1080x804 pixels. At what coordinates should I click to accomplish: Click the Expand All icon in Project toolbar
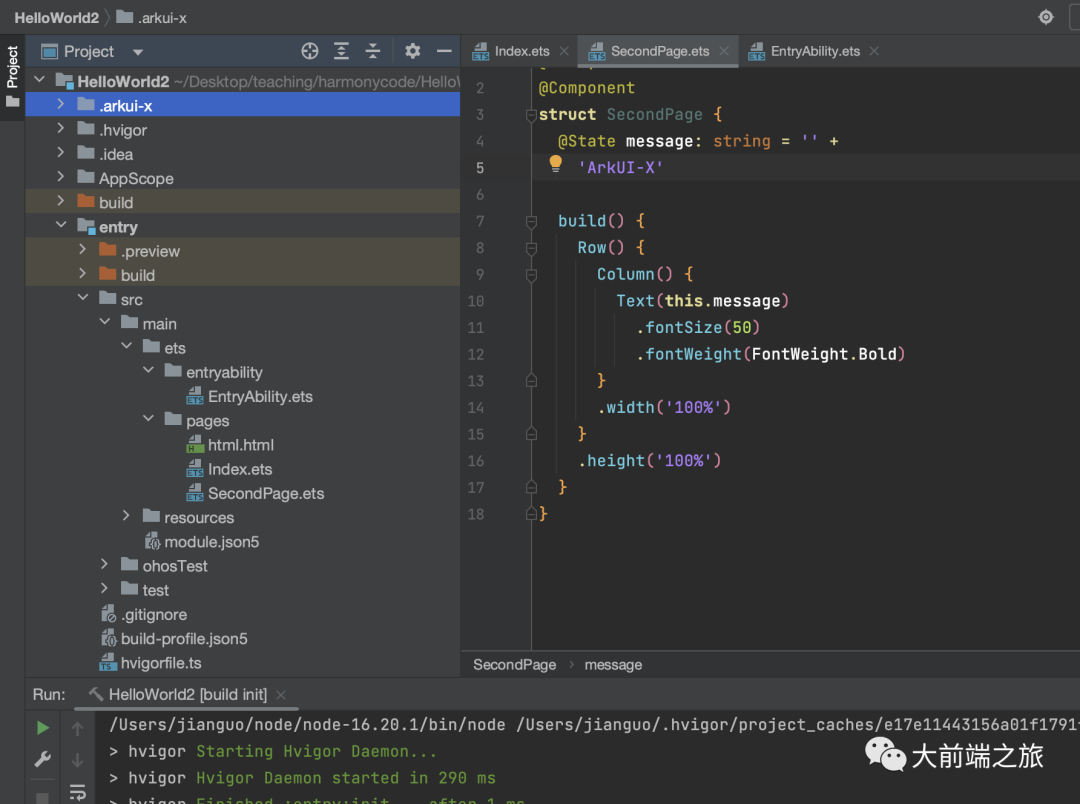(342, 51)
